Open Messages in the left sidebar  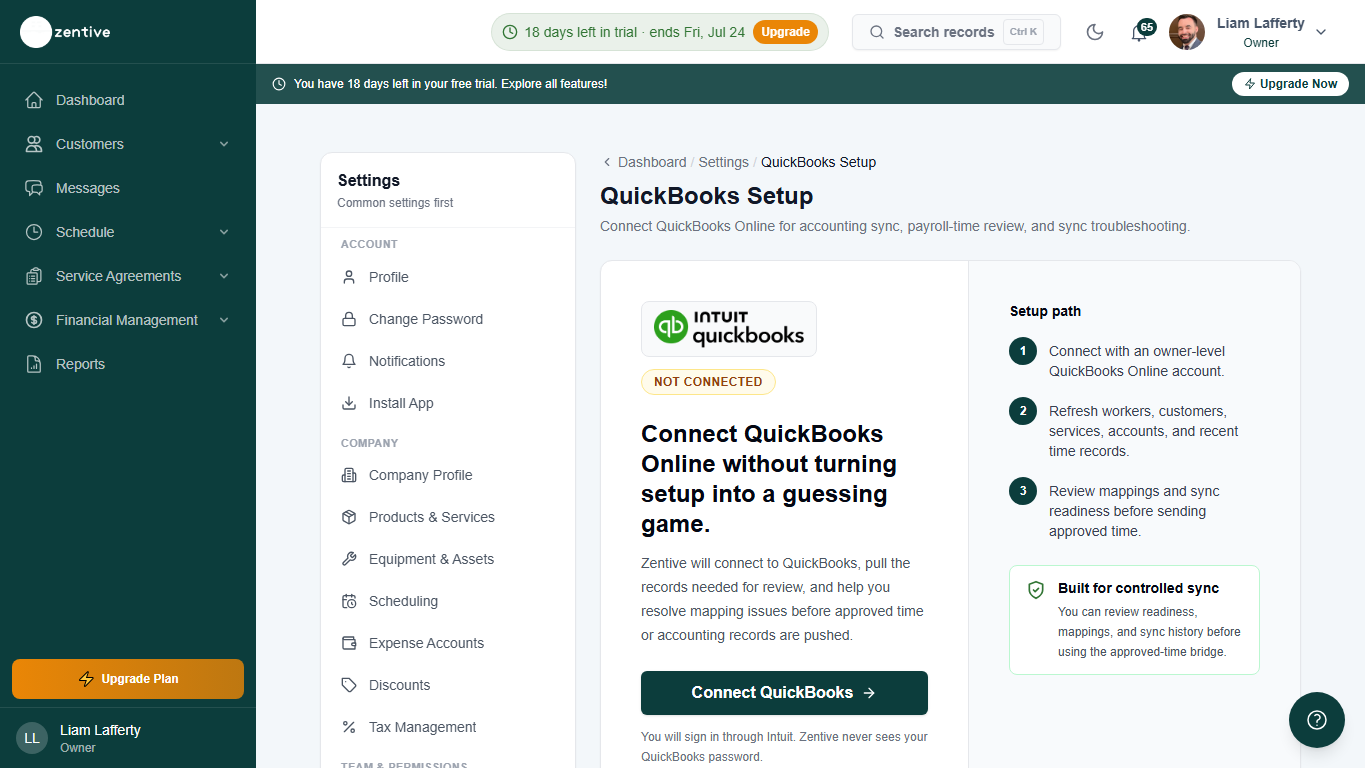128,188
